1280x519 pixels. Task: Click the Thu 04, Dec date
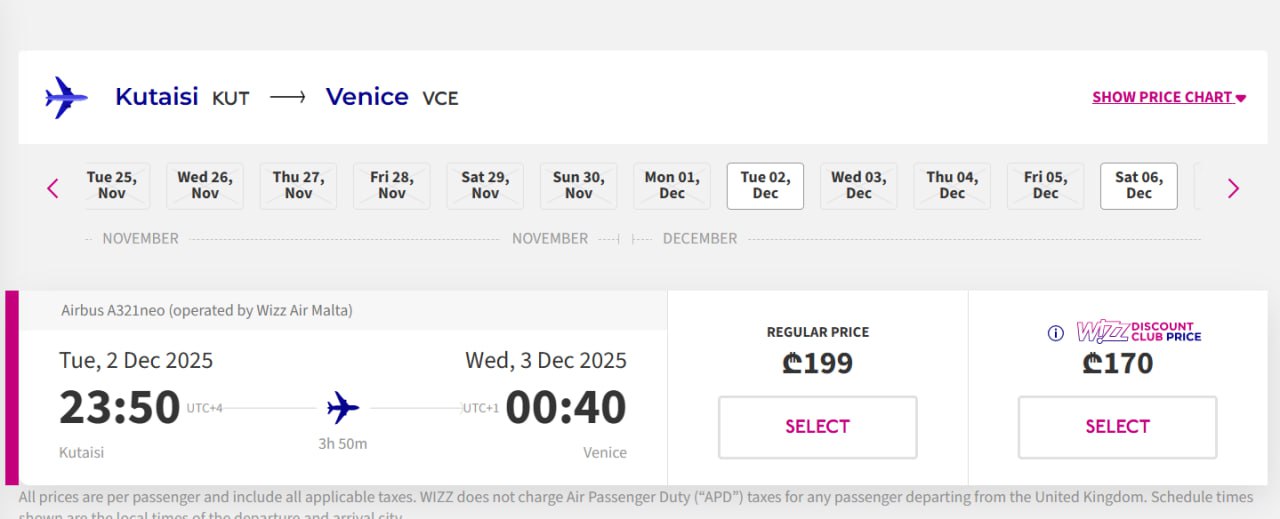952,186
